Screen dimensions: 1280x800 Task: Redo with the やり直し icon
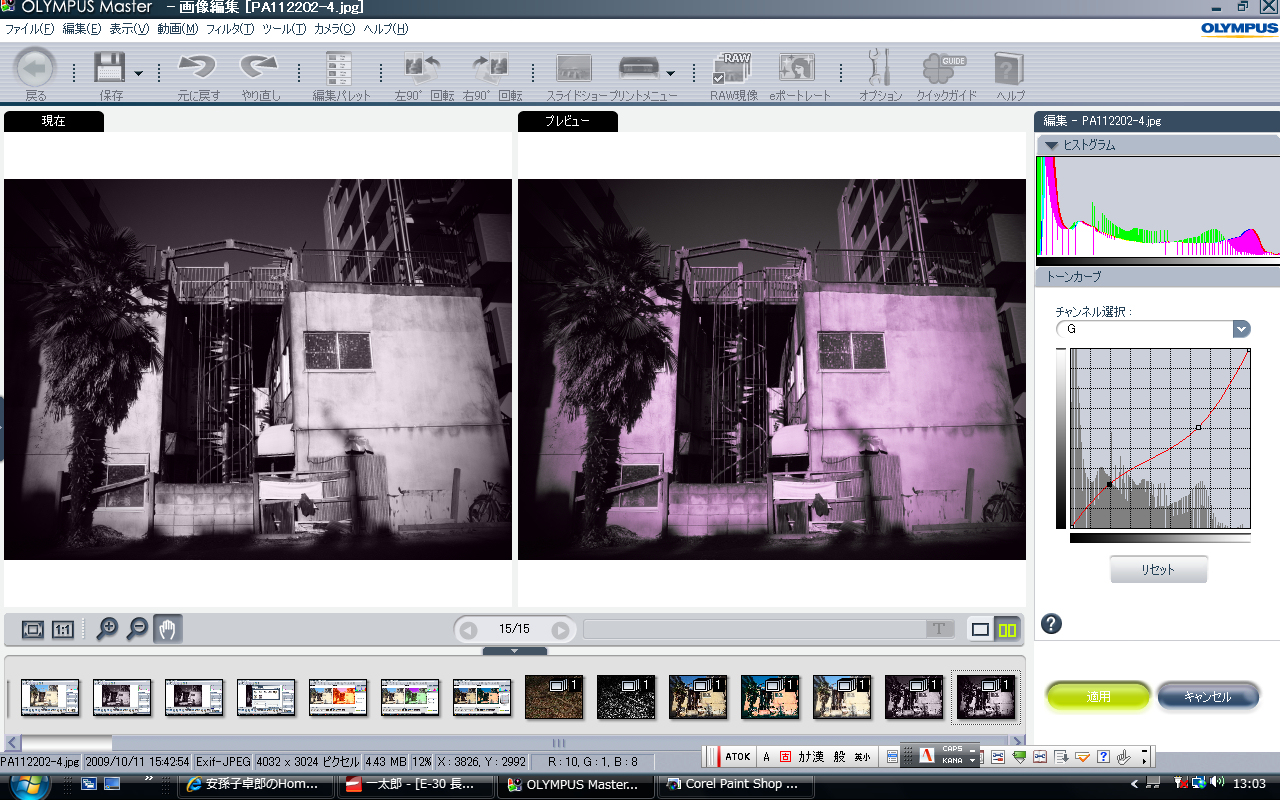259,68
